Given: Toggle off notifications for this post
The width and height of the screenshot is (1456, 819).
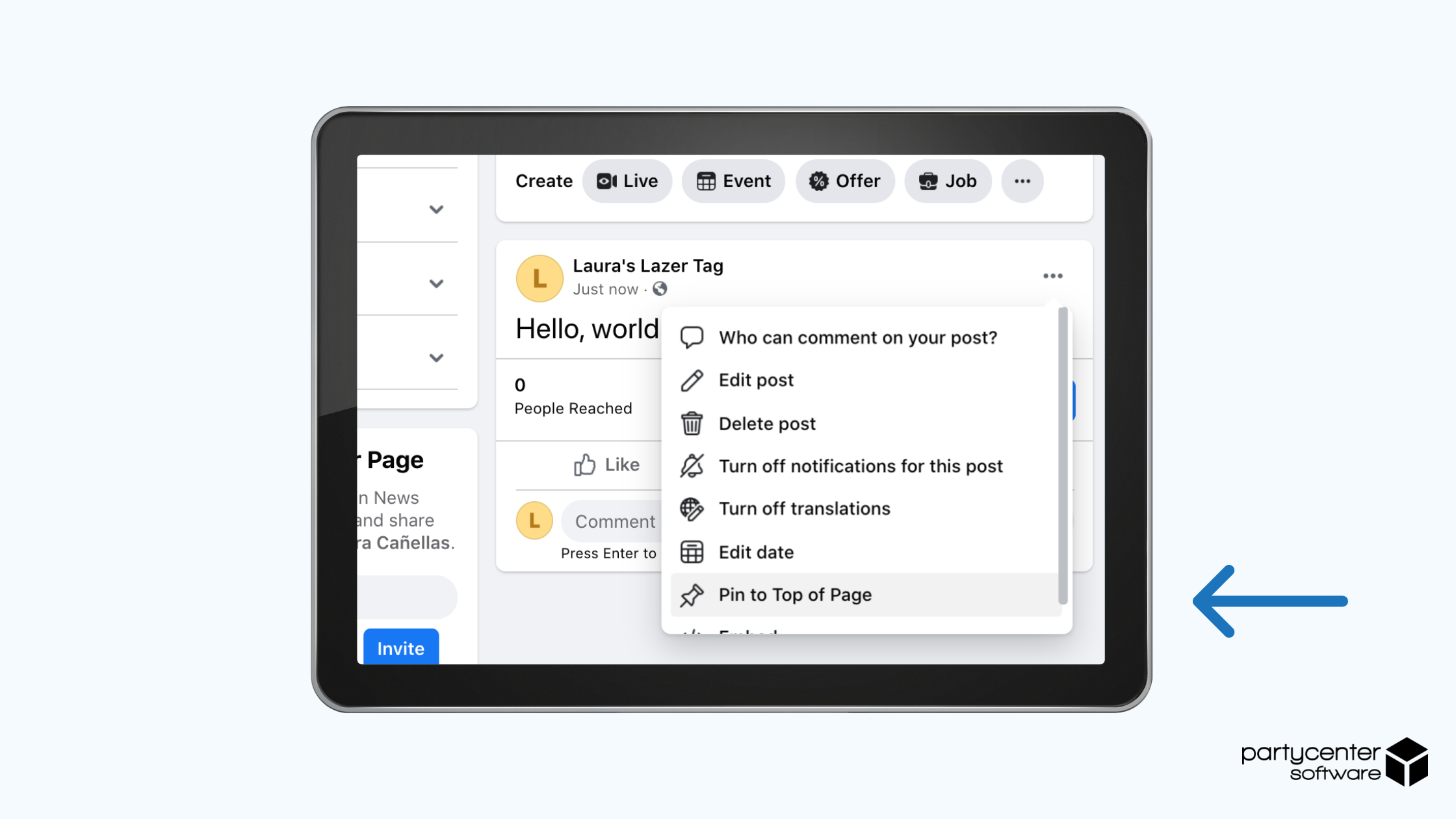Looking at the screenshot, I should (861, 466).
